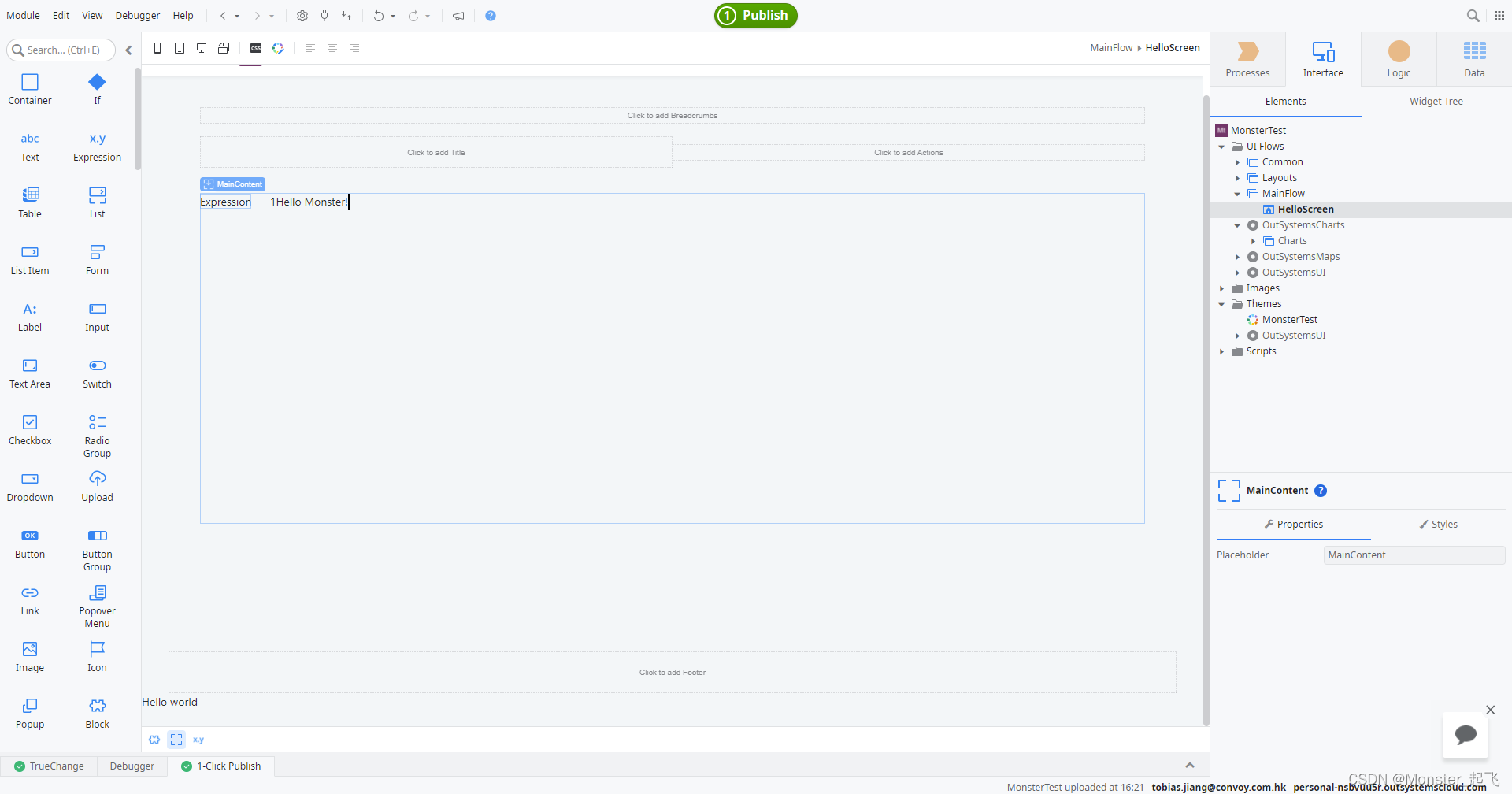
Task: Collapse the MainFlow node
Action: coord(1237,194)
